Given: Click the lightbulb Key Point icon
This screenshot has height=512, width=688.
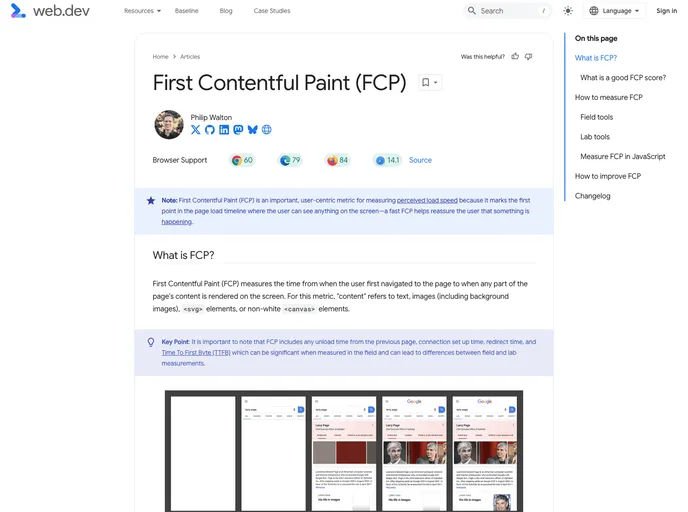Looking at the screenshot, I should tap(151, 342).
